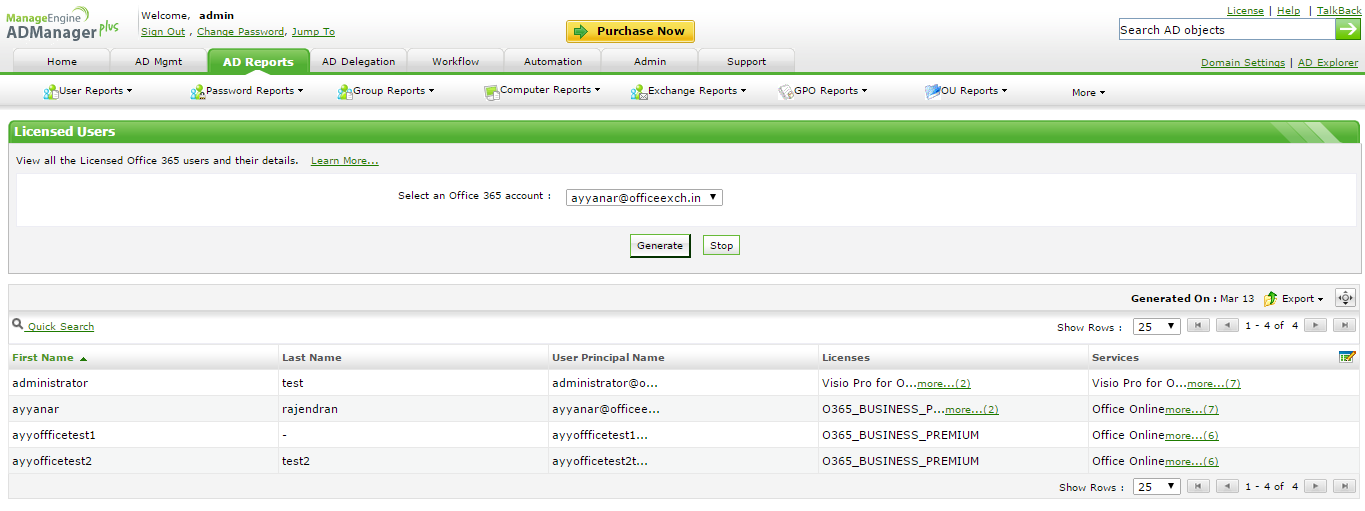Open the Support tab
The width and height of the screenshot is (1365, 511).
(746, 61)
